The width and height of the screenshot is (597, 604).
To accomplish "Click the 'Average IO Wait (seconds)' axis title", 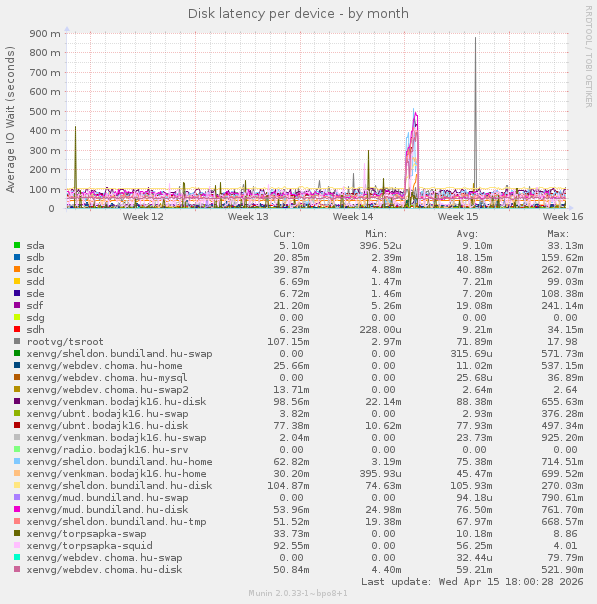I will click(10, 119).
